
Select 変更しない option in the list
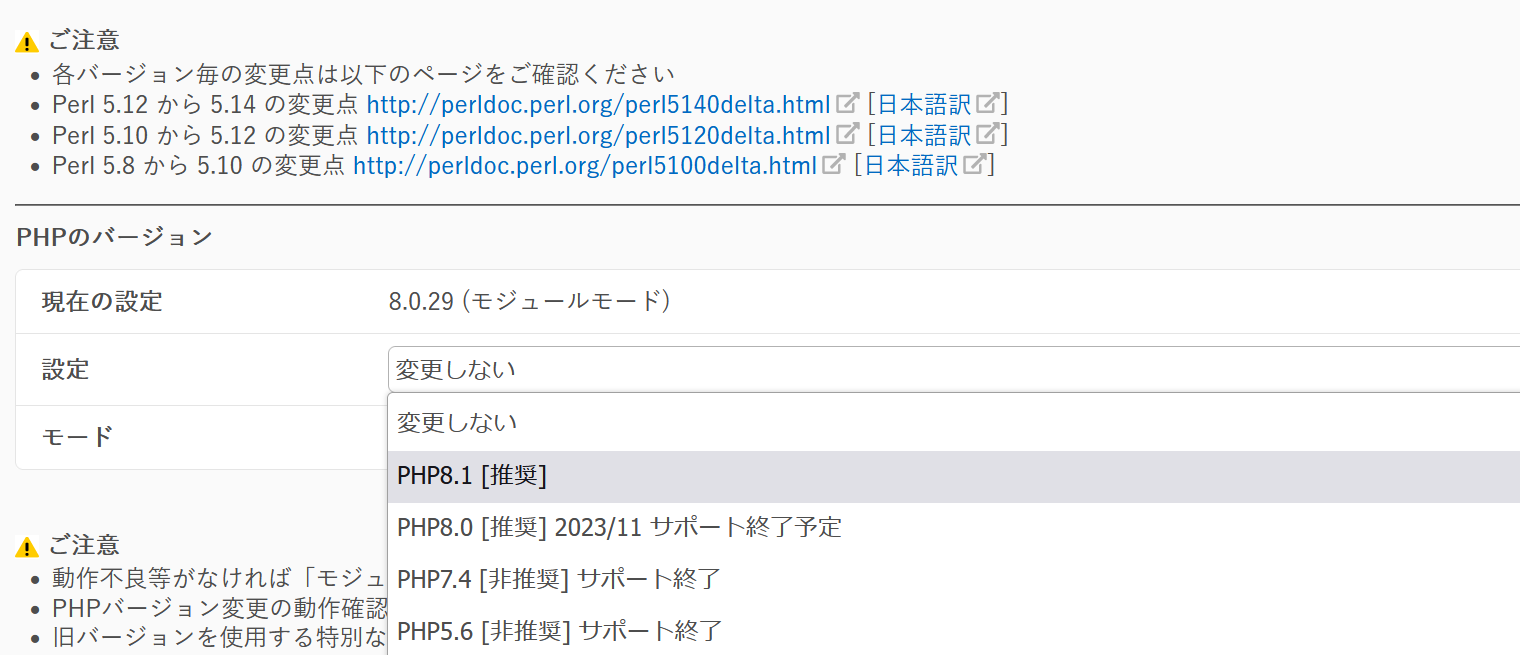(x=954, y=423)
